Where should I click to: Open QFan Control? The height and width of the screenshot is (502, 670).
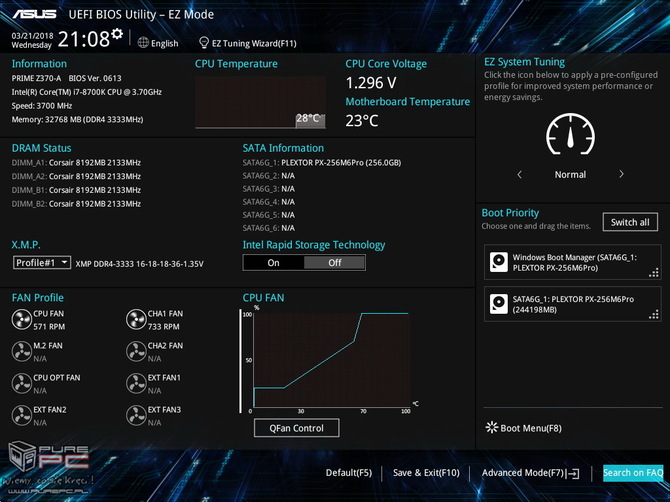297,428
